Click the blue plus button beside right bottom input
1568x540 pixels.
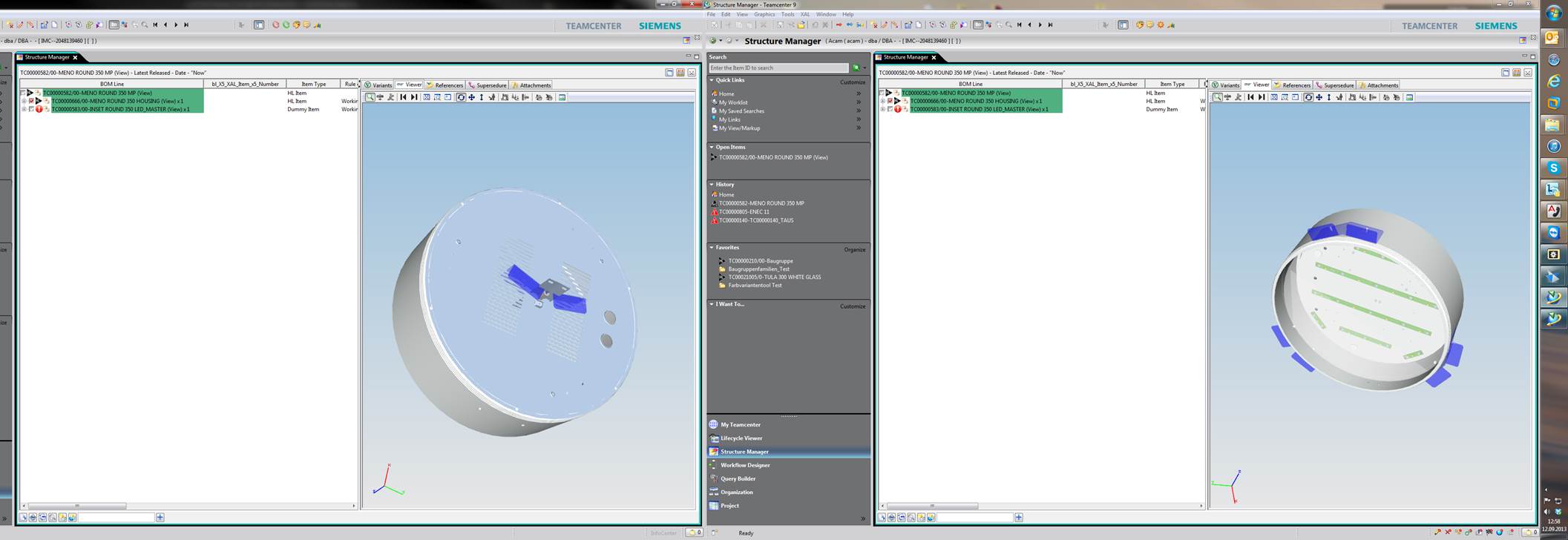point(1019,517)
